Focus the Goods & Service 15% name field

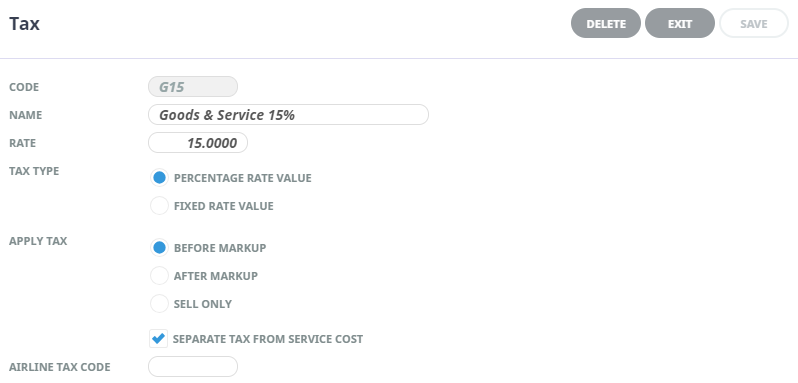point(289,114)
